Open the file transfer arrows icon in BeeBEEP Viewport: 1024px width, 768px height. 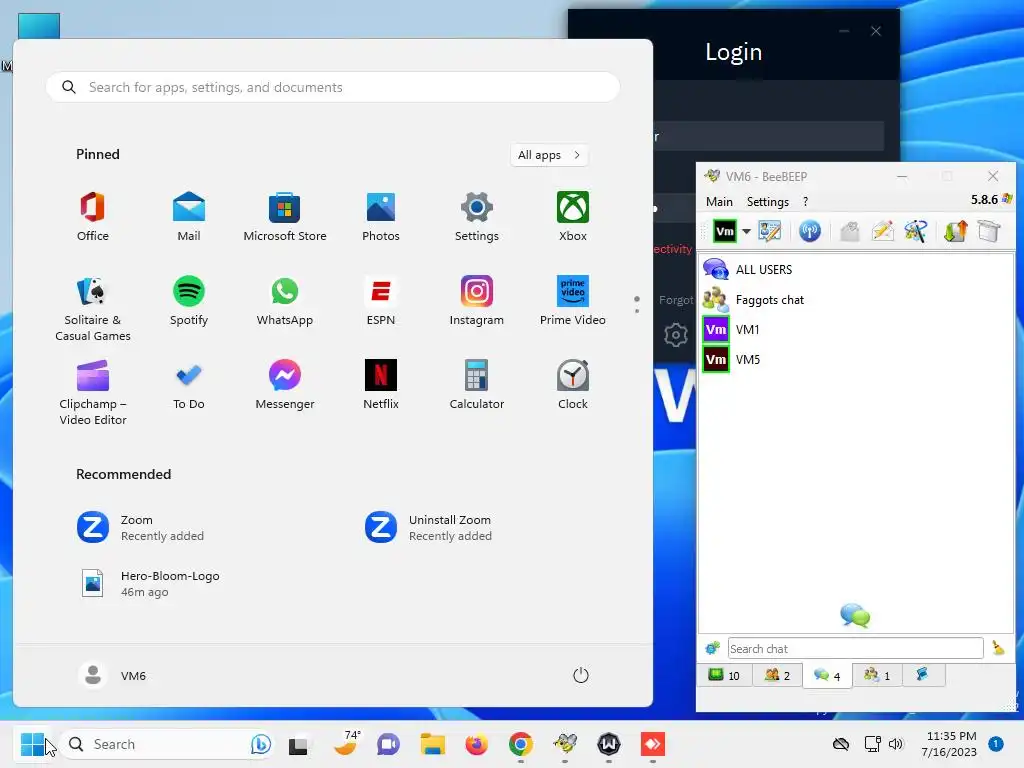click(955, 231)
